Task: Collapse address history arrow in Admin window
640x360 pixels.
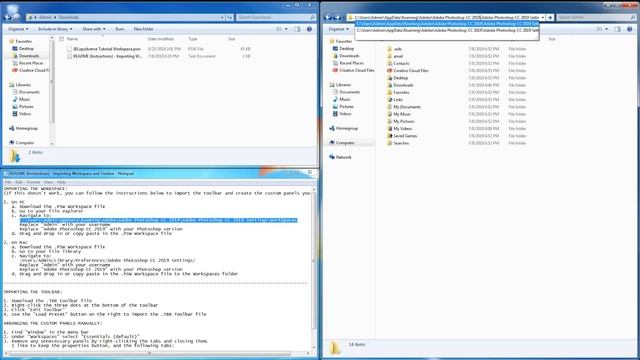Action: tap(542, 18)
